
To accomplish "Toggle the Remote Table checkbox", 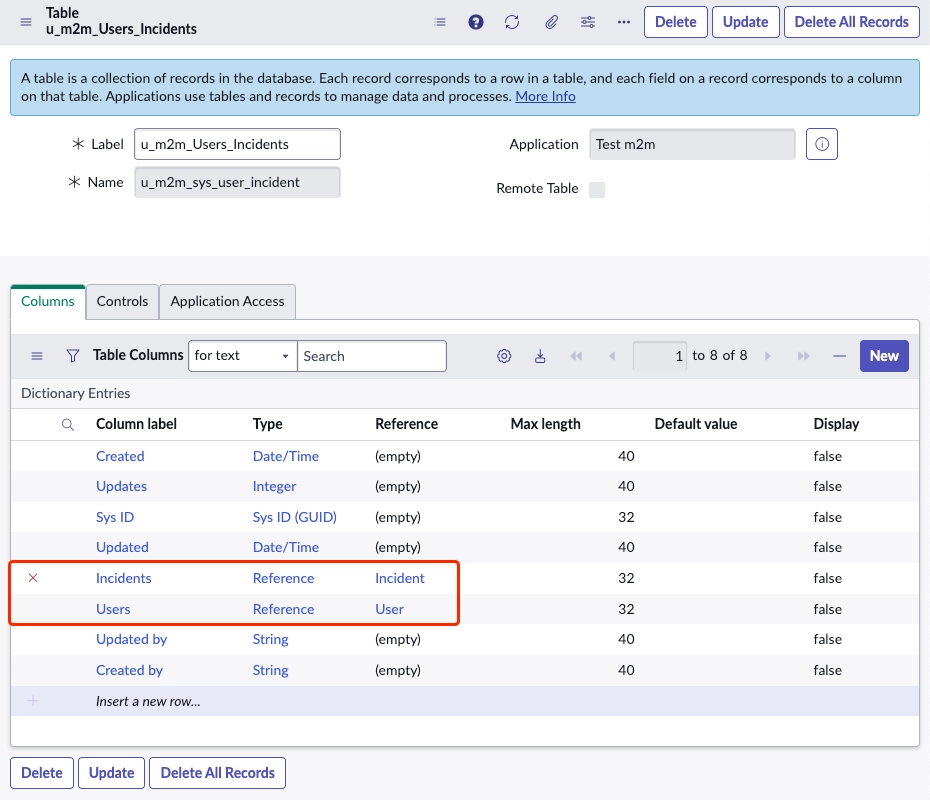I will (x=597, y=189).
